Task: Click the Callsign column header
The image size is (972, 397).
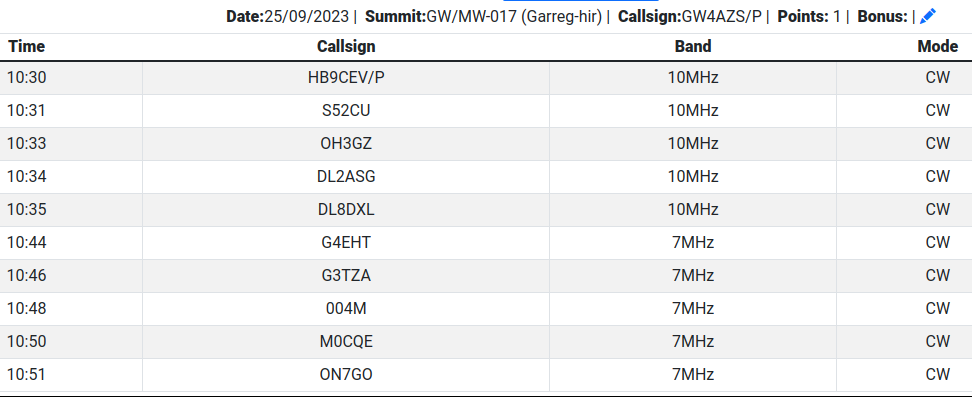Action: pyautogui.click(x=346, y=46)
